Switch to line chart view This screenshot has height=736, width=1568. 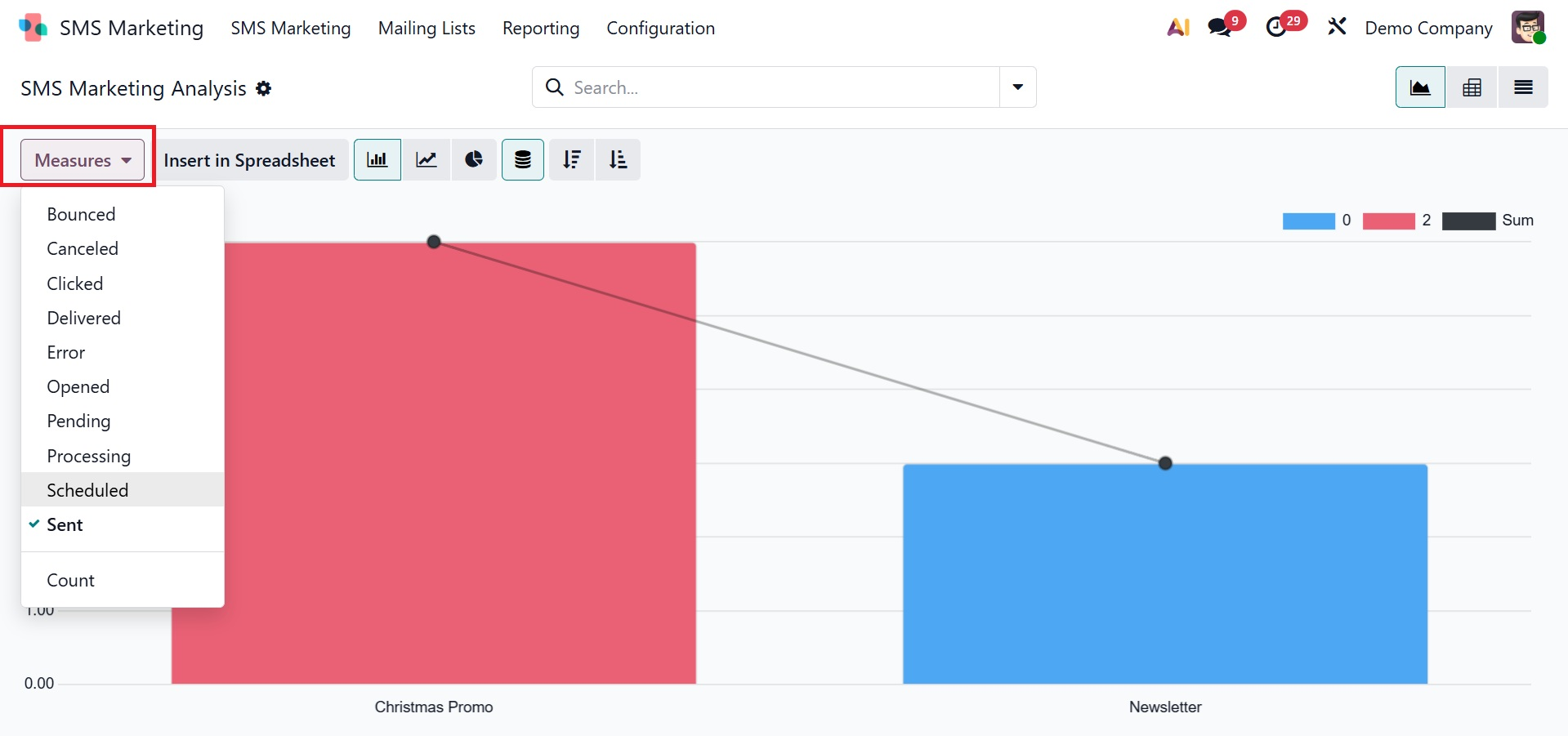(427, 159)
